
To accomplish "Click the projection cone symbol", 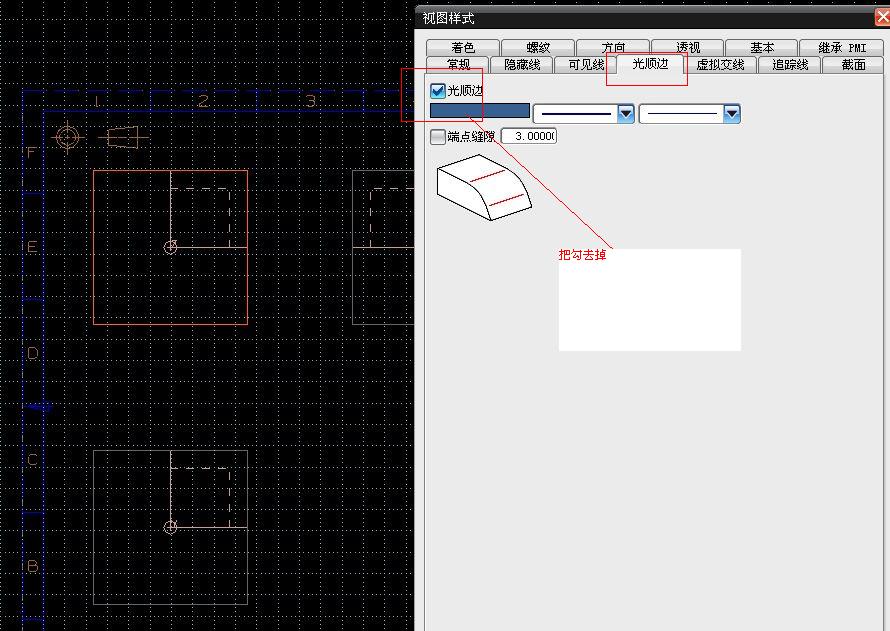I will (123, 137).
